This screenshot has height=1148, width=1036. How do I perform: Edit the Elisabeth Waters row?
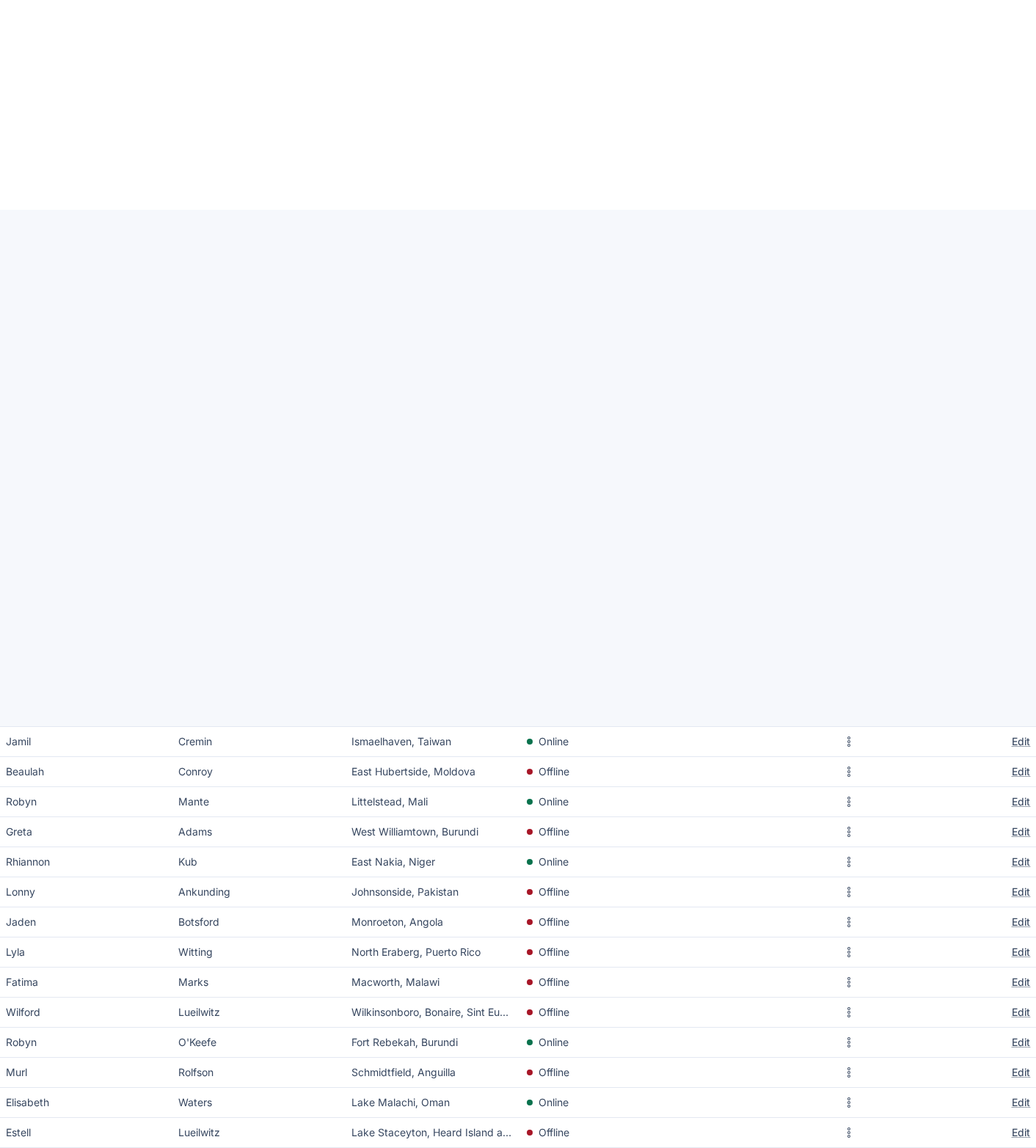coord(1021,1103)
